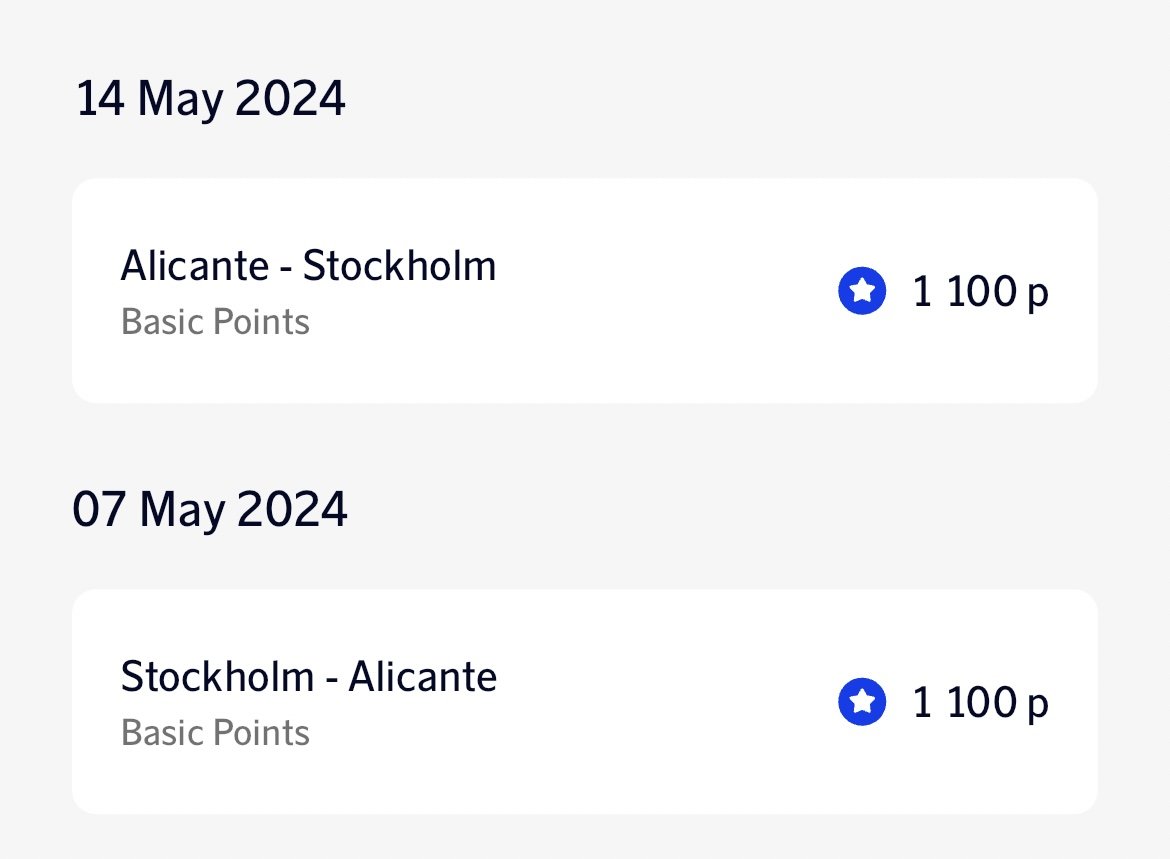The width and height of the screenshot is (1170, 859).
Task: Click the star icon for Alicante - Stockholm
Action: tap(862, 293)
